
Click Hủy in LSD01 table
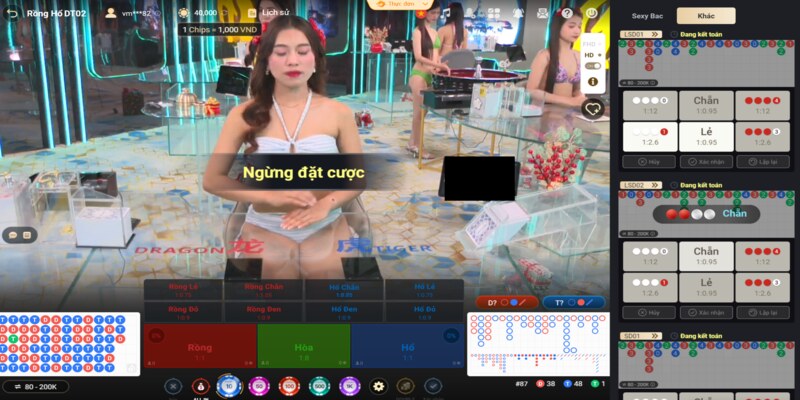(x=649, y=162)
